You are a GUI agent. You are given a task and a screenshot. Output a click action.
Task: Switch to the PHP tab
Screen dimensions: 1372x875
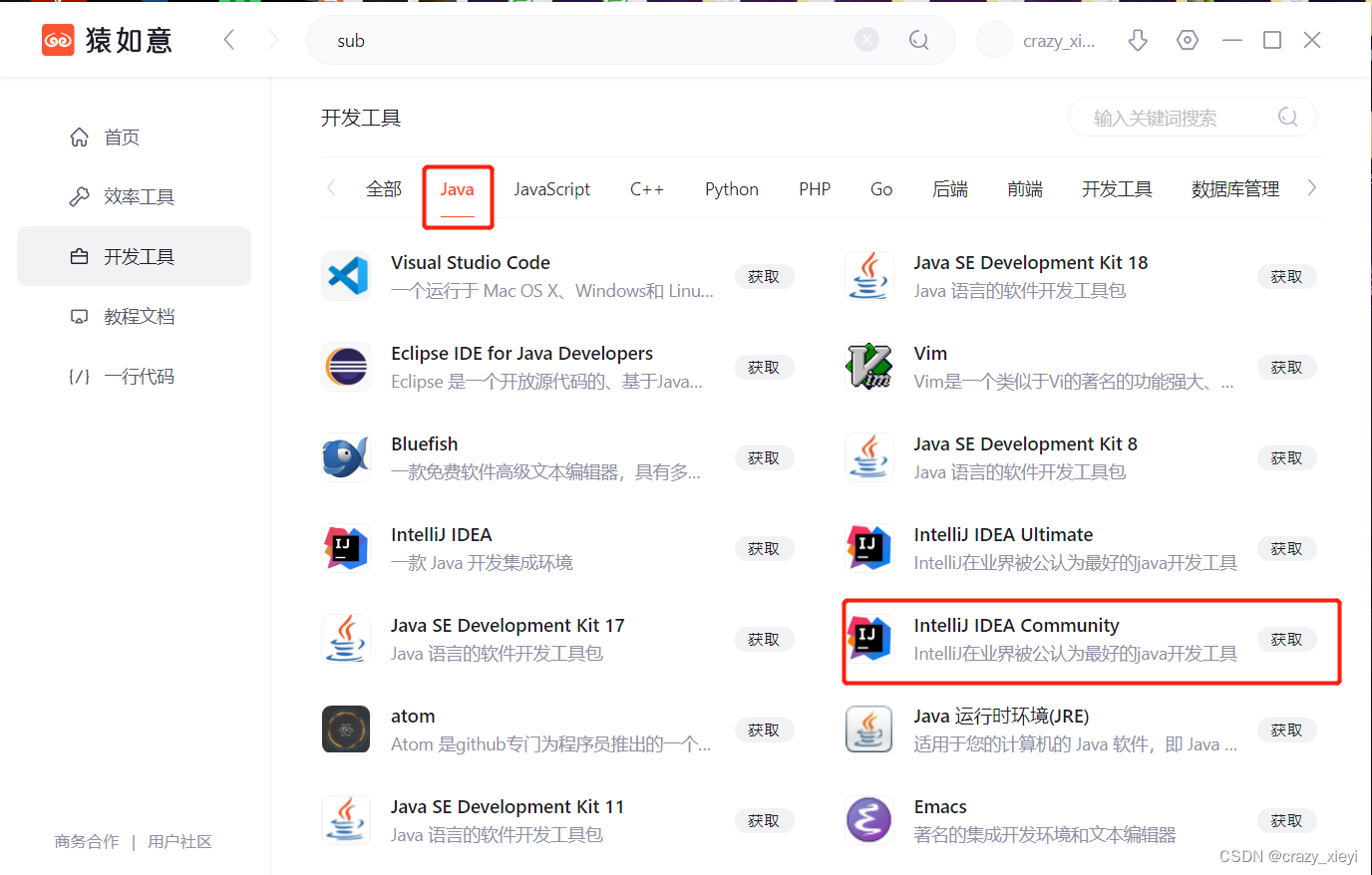[815, 188]
